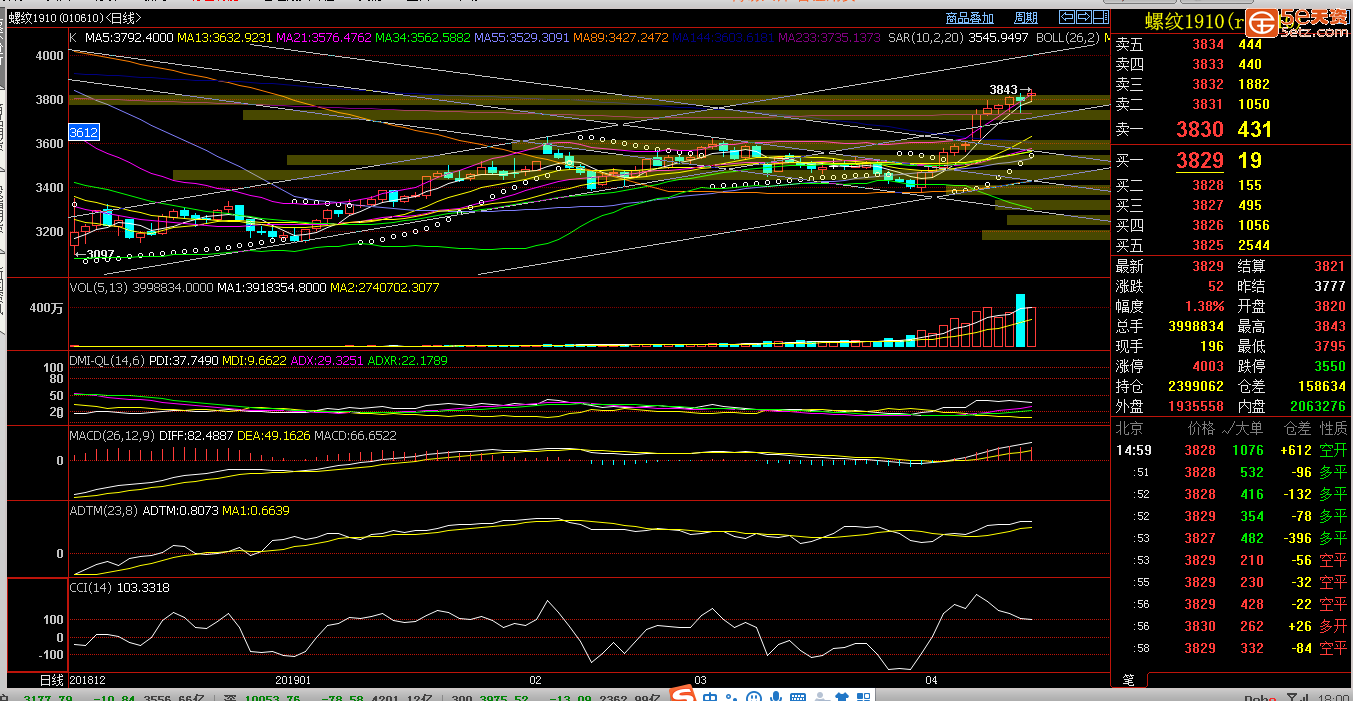This screenshot has width=1353, height=701.
Task: Select the :58 trade row with 332
Action: [1230, 648]
